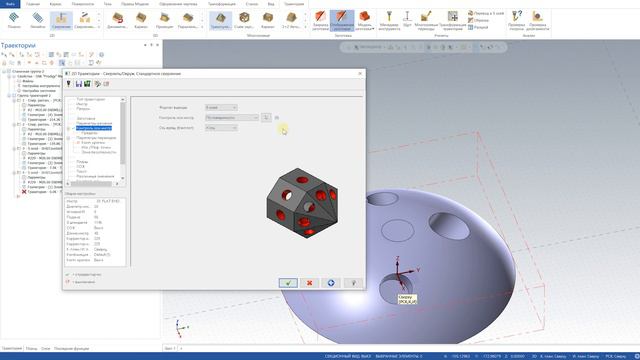The width and height of the screenshot is (640, 360).
Task: Switch to the Toolpaths tab at the panel bottom
Action: tap(11, 349)
